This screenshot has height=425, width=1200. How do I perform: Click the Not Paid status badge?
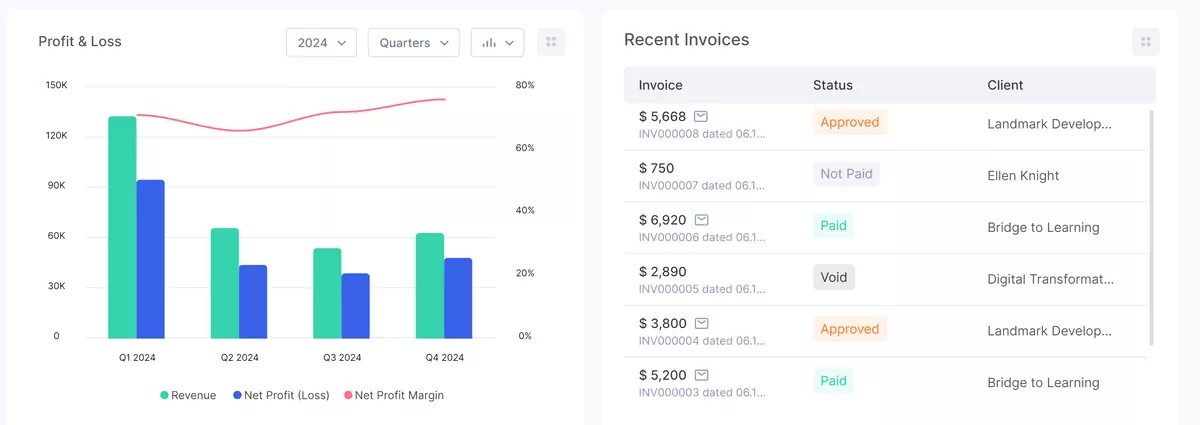846,174
